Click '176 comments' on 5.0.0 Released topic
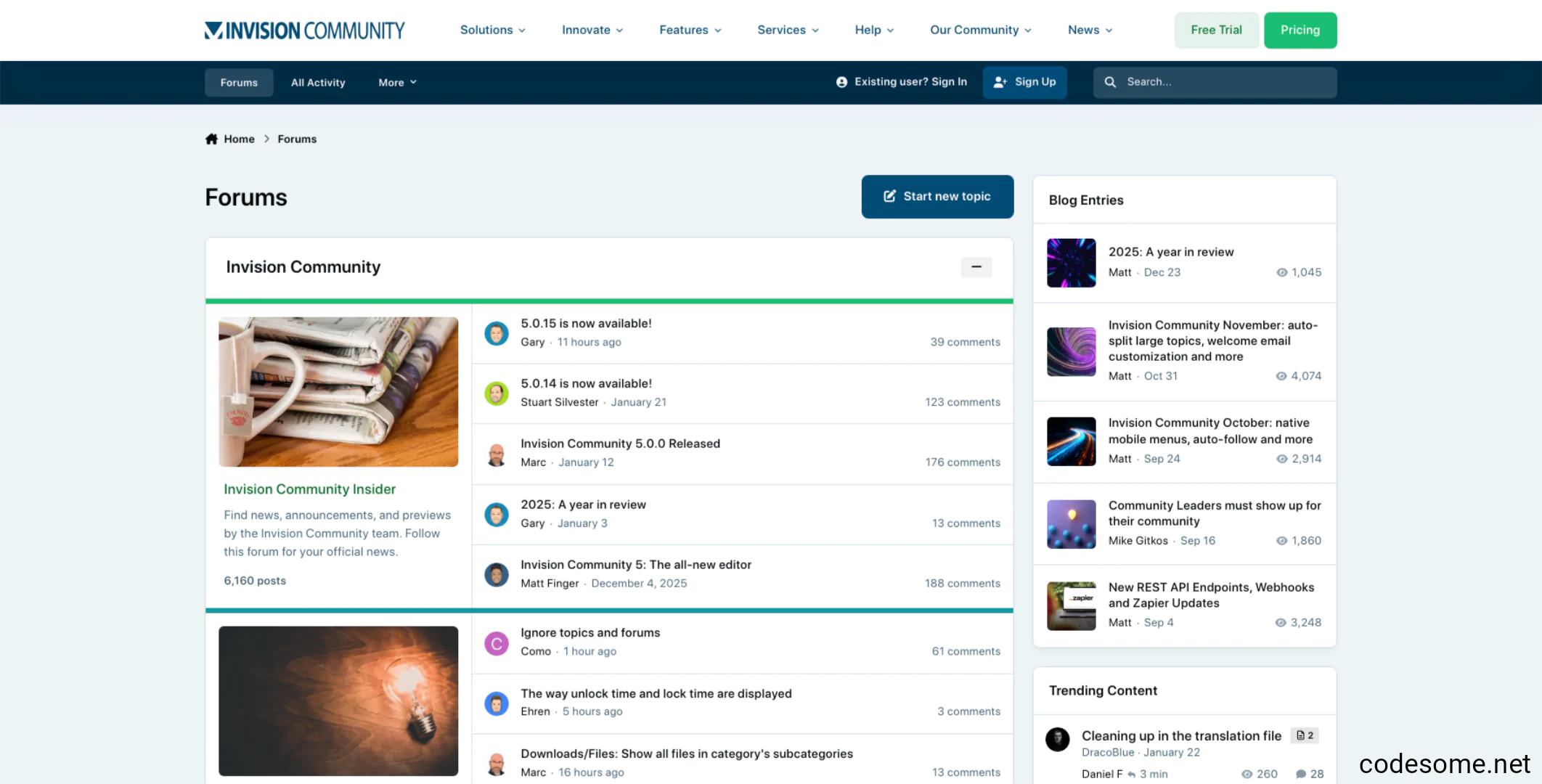The image size is (1542, 784). [962, 462]
